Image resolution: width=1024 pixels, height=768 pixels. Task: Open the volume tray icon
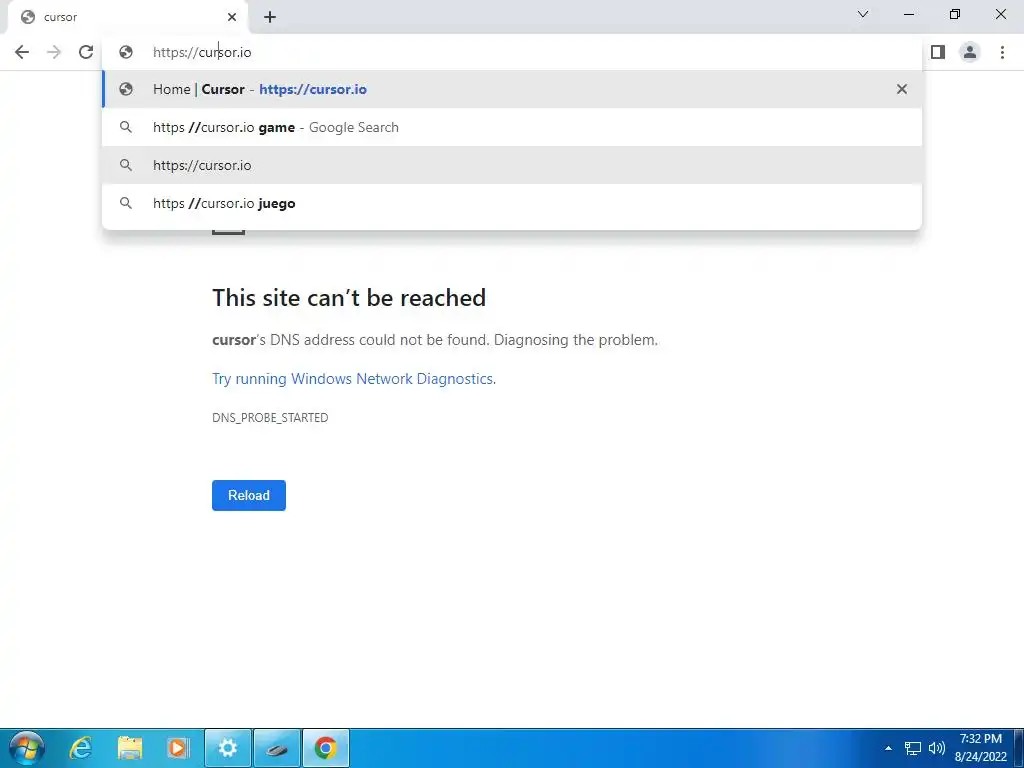[936, 748]
